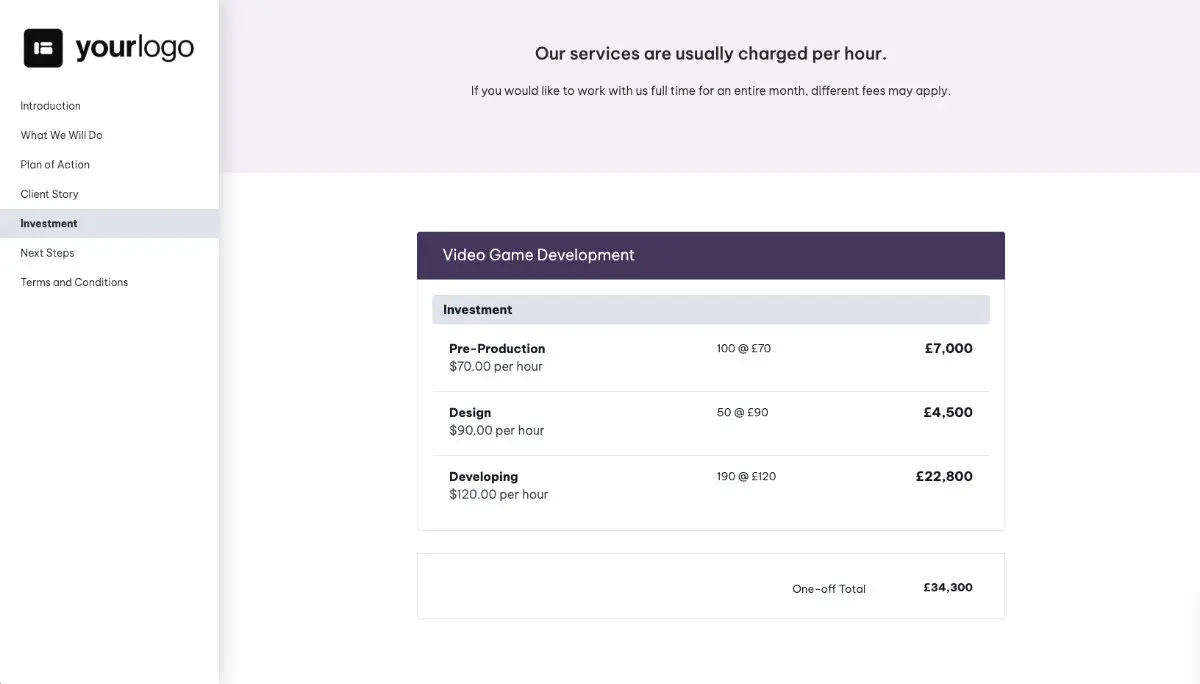
Task: Click the 'charged per hour' page heading
Action: (x=710, y=54)
